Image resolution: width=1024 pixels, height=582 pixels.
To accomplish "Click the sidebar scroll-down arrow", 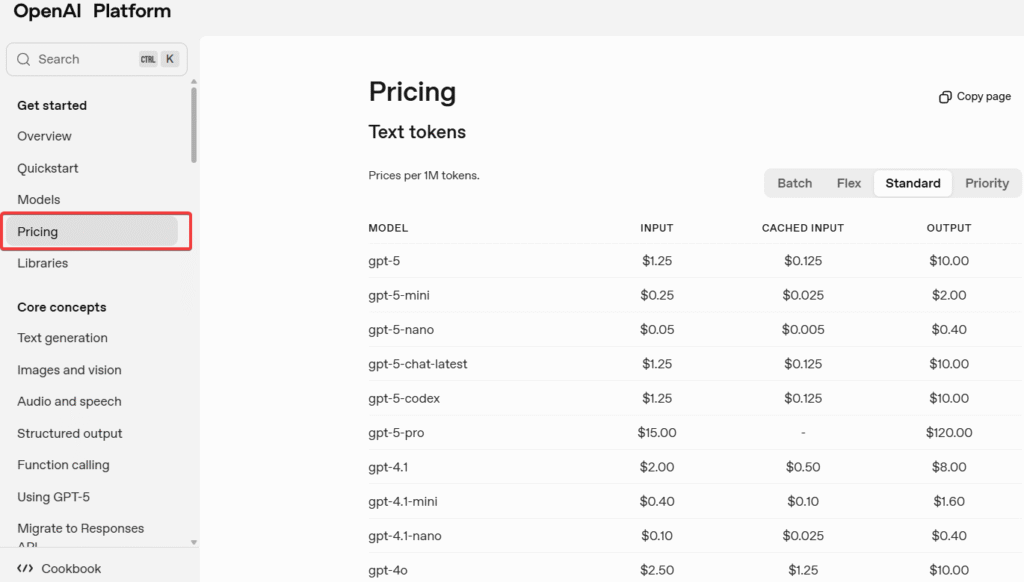I will pos(193,542).
